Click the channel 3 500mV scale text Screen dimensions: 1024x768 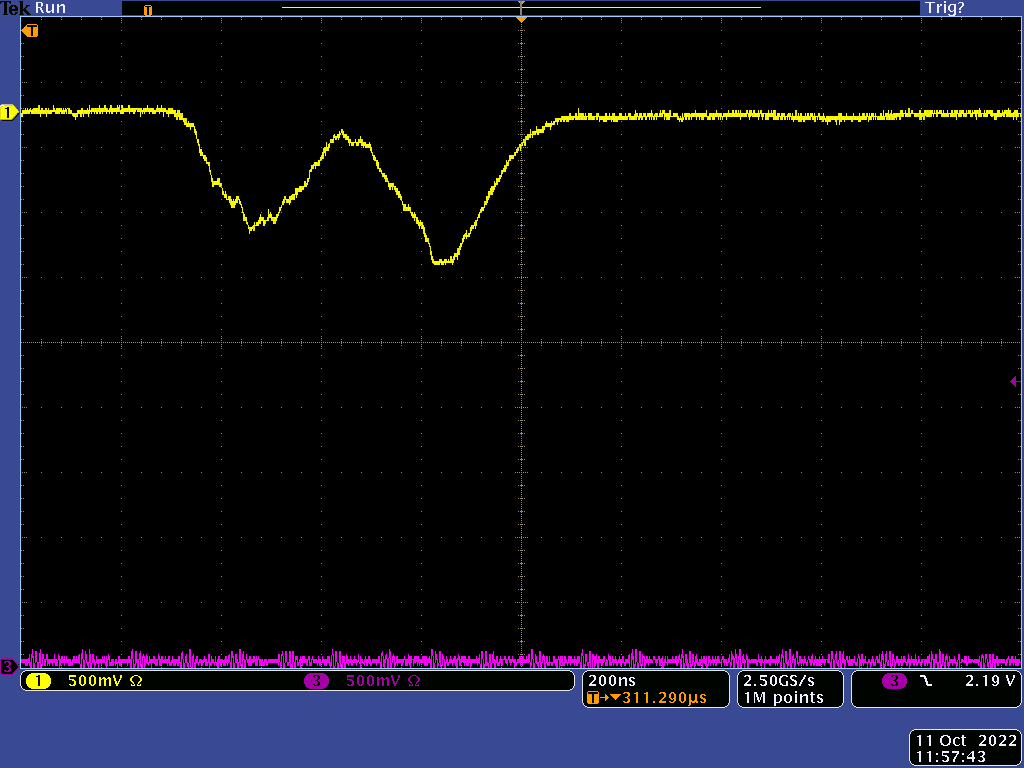[x=374, y=681]
